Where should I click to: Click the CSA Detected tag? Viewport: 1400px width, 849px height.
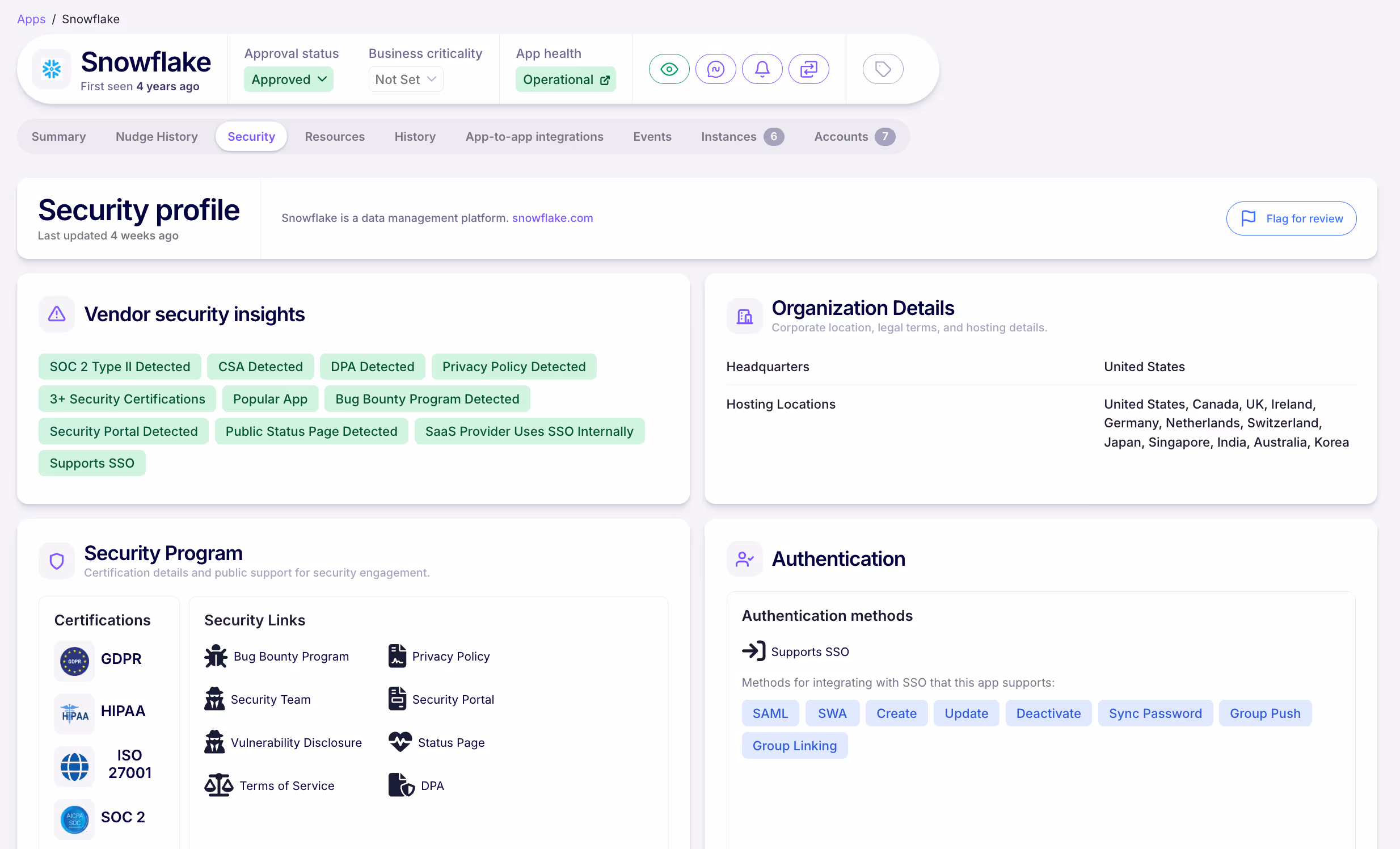[x=261, y=367]
